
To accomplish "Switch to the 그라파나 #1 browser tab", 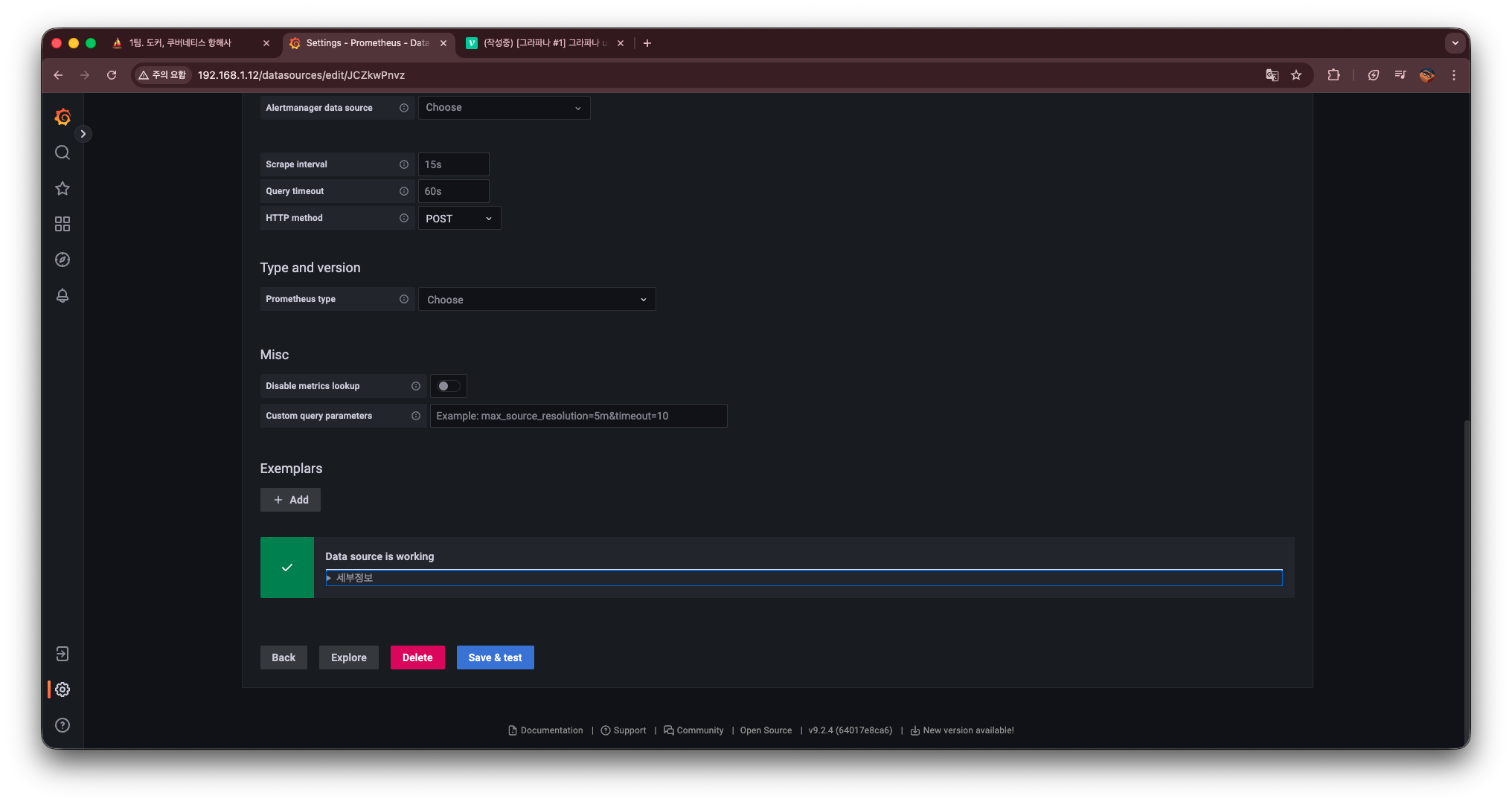I will [x=541, y=43].
